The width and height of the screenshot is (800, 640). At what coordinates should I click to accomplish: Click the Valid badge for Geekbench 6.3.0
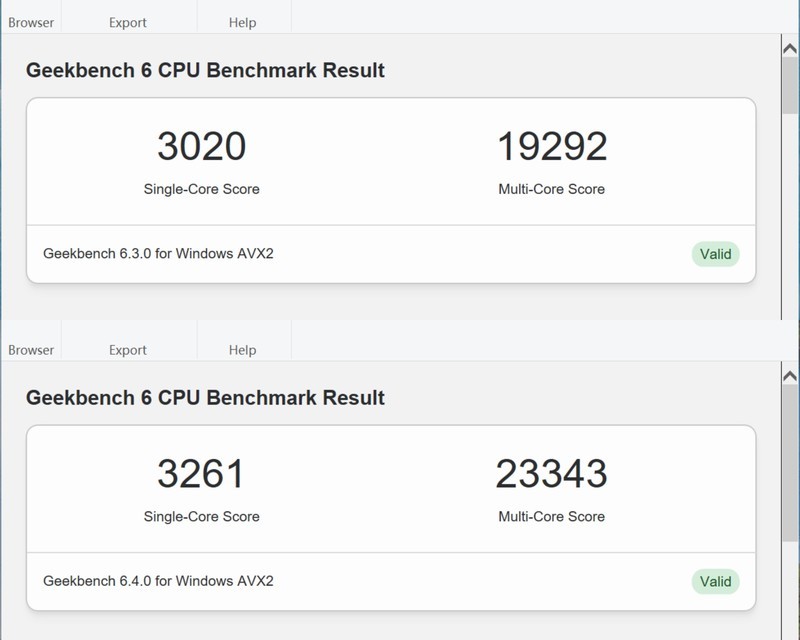tap(715, 254)
